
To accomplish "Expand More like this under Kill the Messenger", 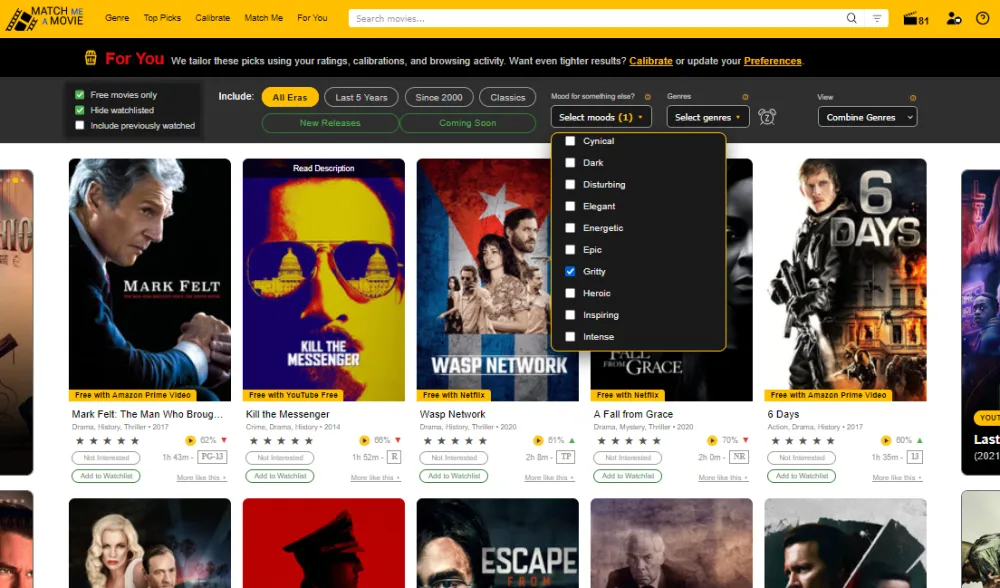I will (376, 478).
